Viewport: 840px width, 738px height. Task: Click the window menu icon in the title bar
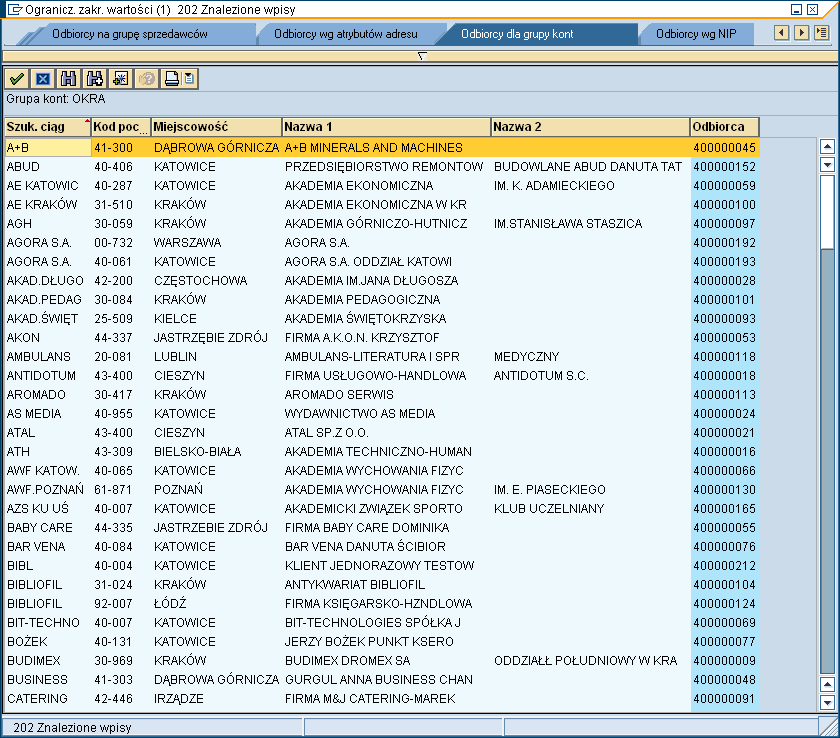14,9
